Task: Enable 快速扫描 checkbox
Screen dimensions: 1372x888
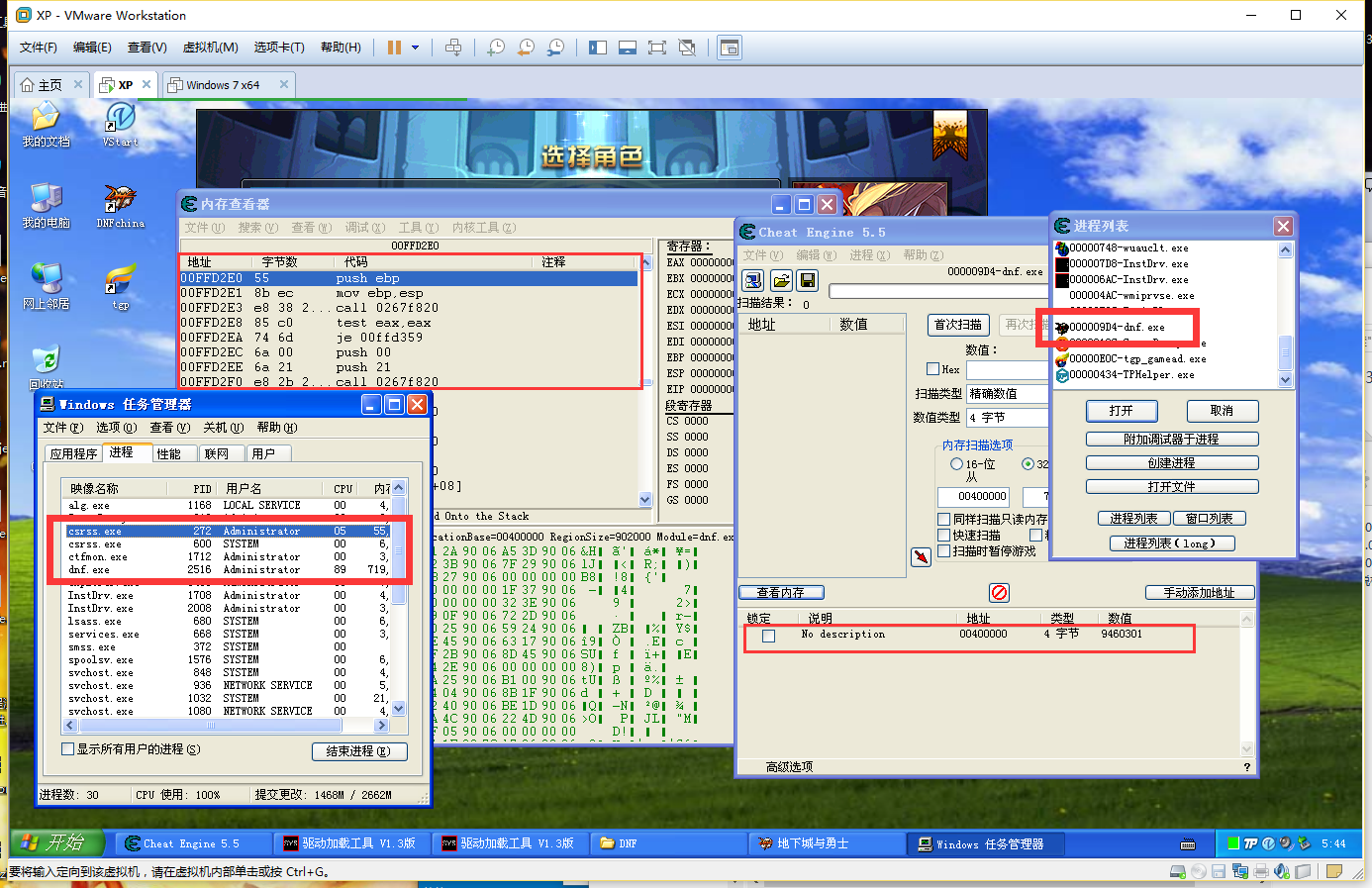Action: click(943, 535)
